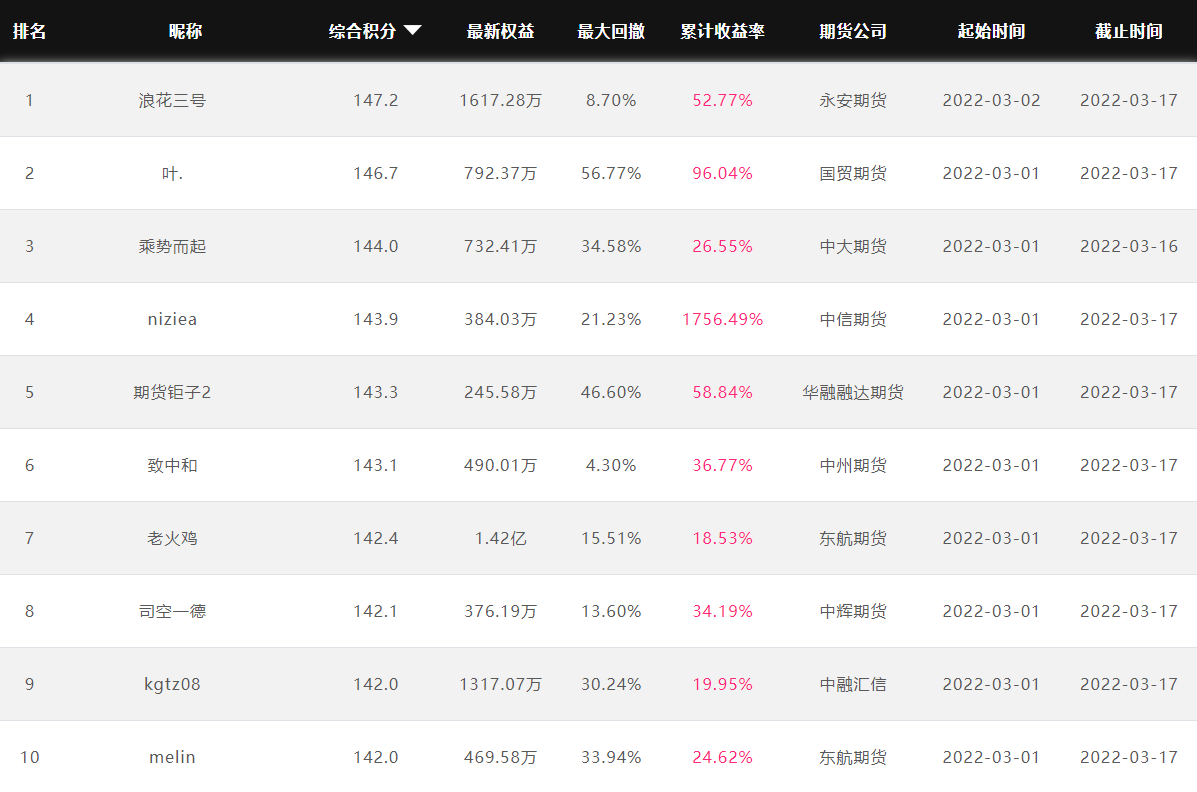Select the 147.2 composite score
Screen dimensions: 1197x792
376,100
